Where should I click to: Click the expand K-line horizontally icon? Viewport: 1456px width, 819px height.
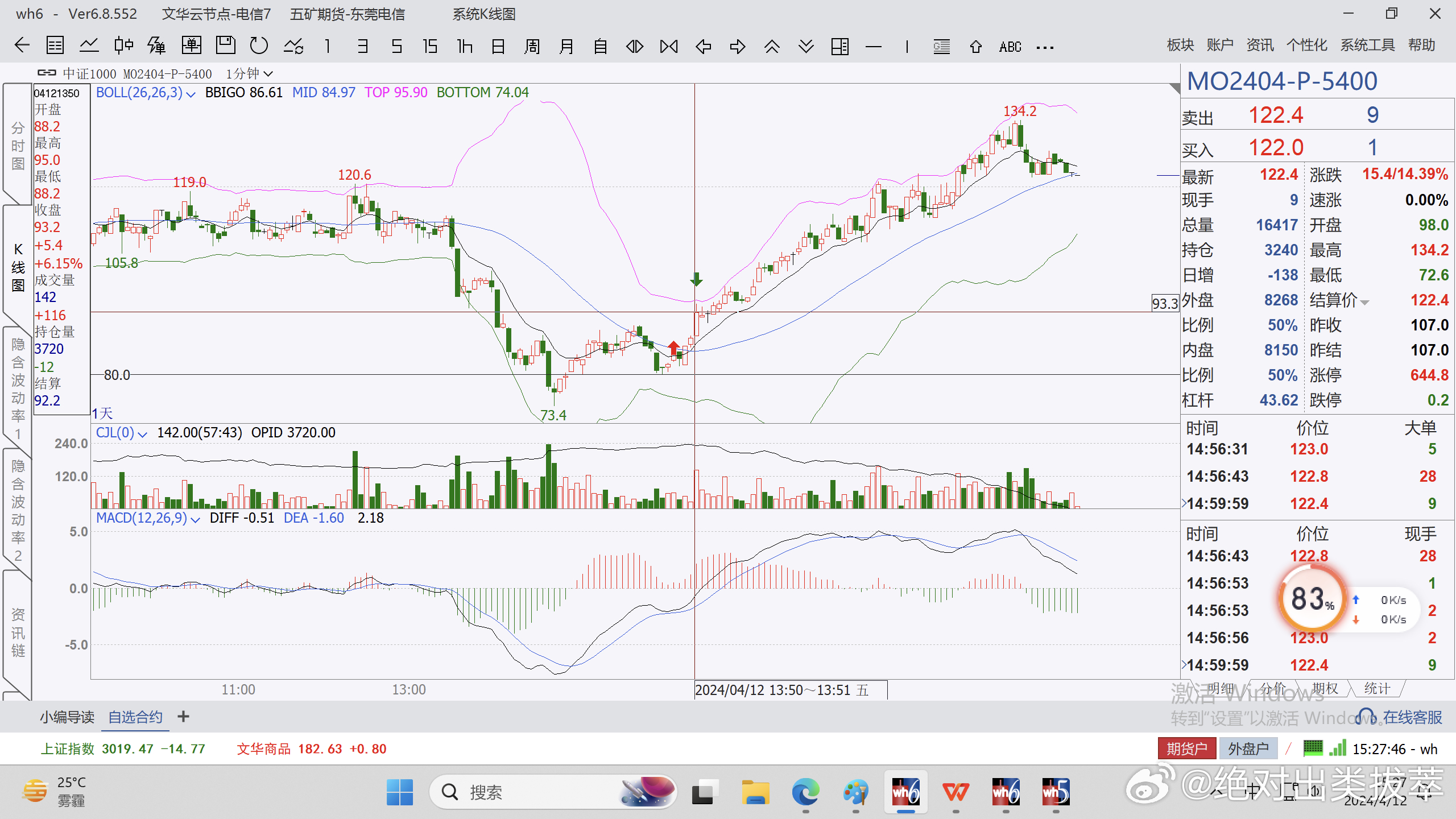tap(635, 46)
